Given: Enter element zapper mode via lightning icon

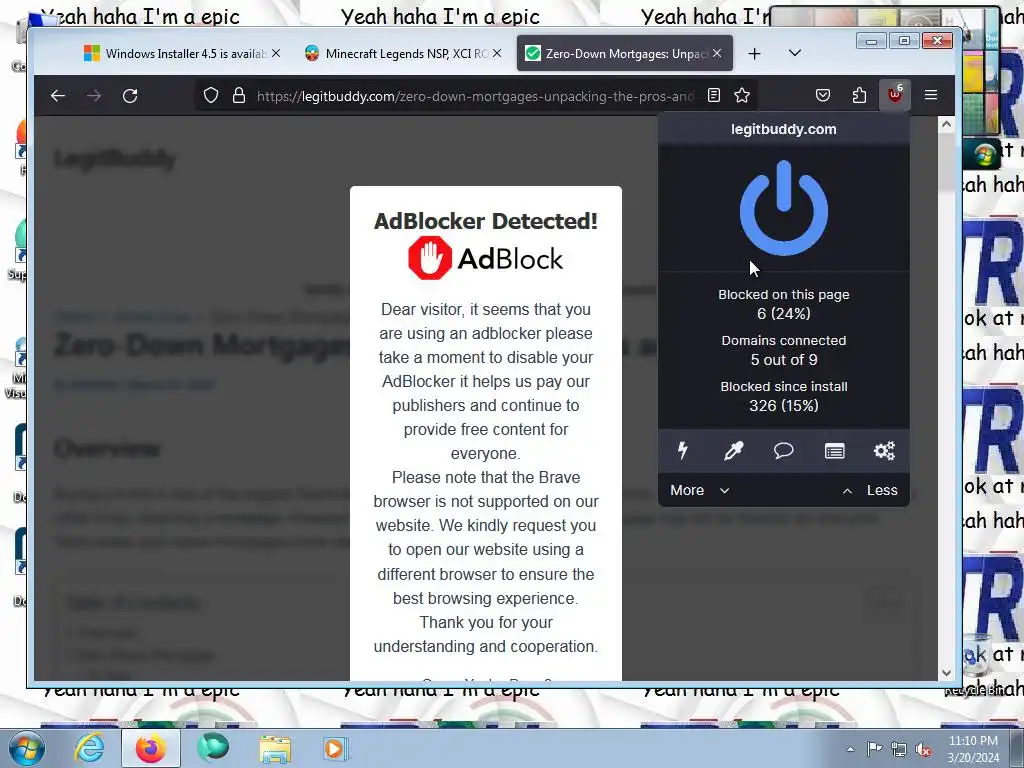Looking at the screenshot, I should click(682, 451).
